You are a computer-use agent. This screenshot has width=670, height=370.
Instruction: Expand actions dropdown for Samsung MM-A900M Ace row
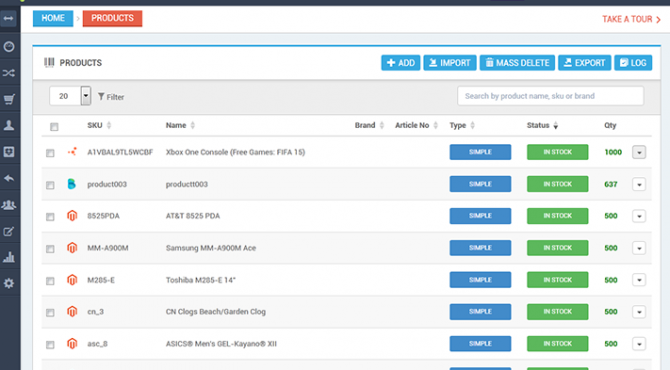coord(639,248)
